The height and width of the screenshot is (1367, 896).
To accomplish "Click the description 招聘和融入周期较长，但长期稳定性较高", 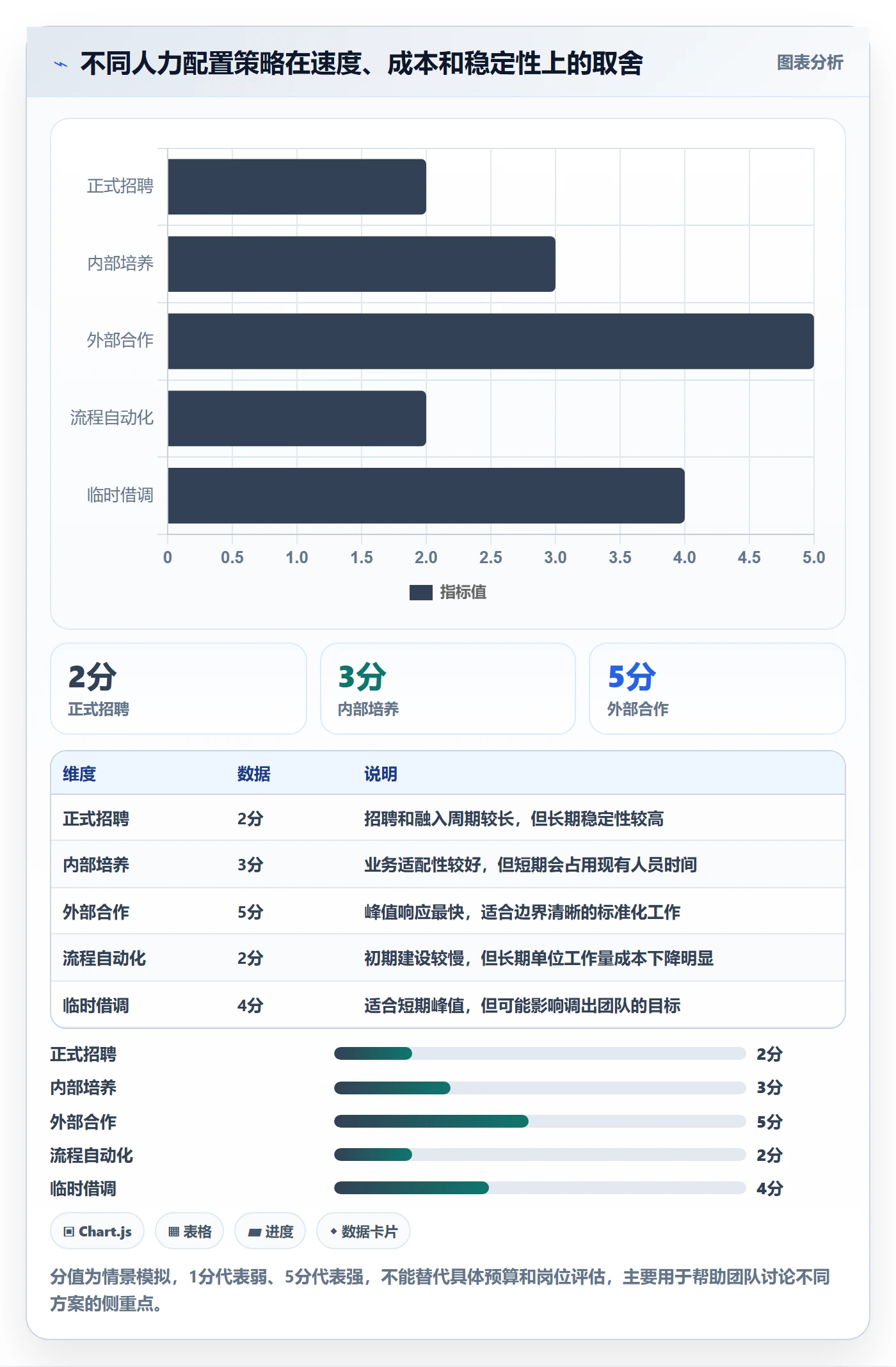I will tap(514, 819).
